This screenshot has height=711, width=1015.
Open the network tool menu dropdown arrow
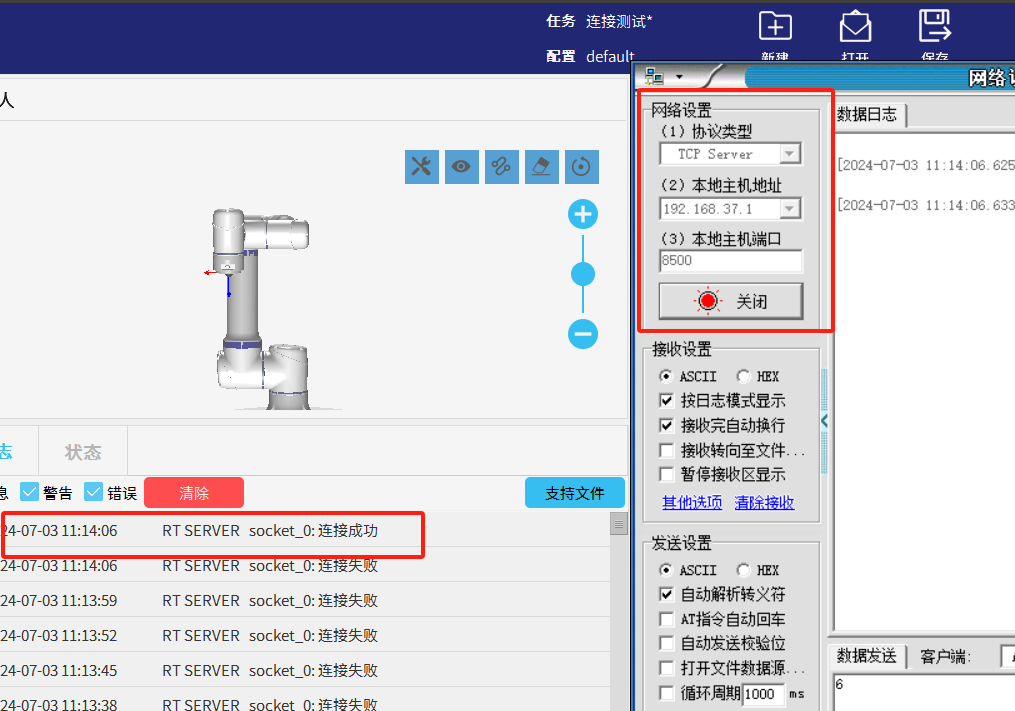tap(678, 77)
